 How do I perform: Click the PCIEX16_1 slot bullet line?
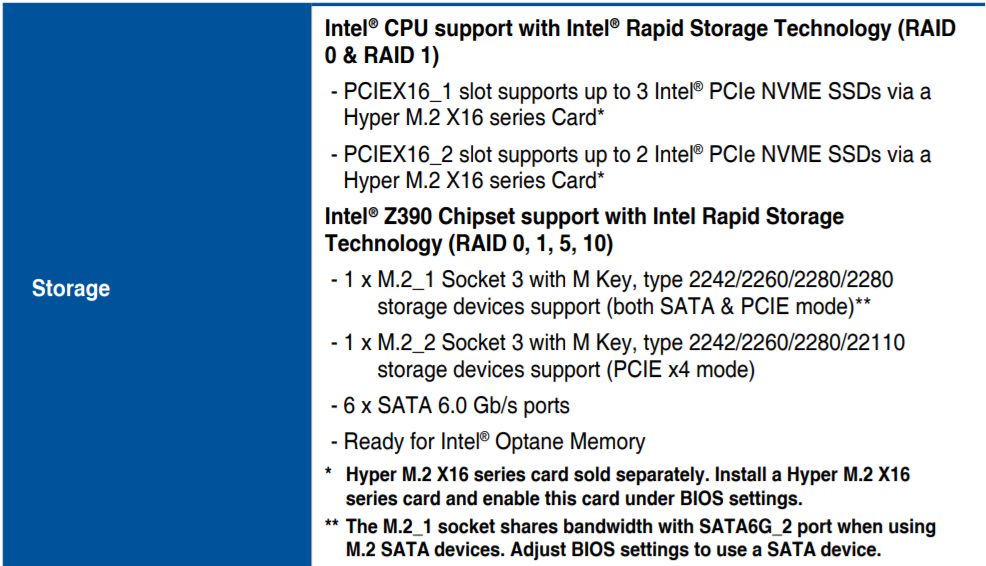[631, 104]
